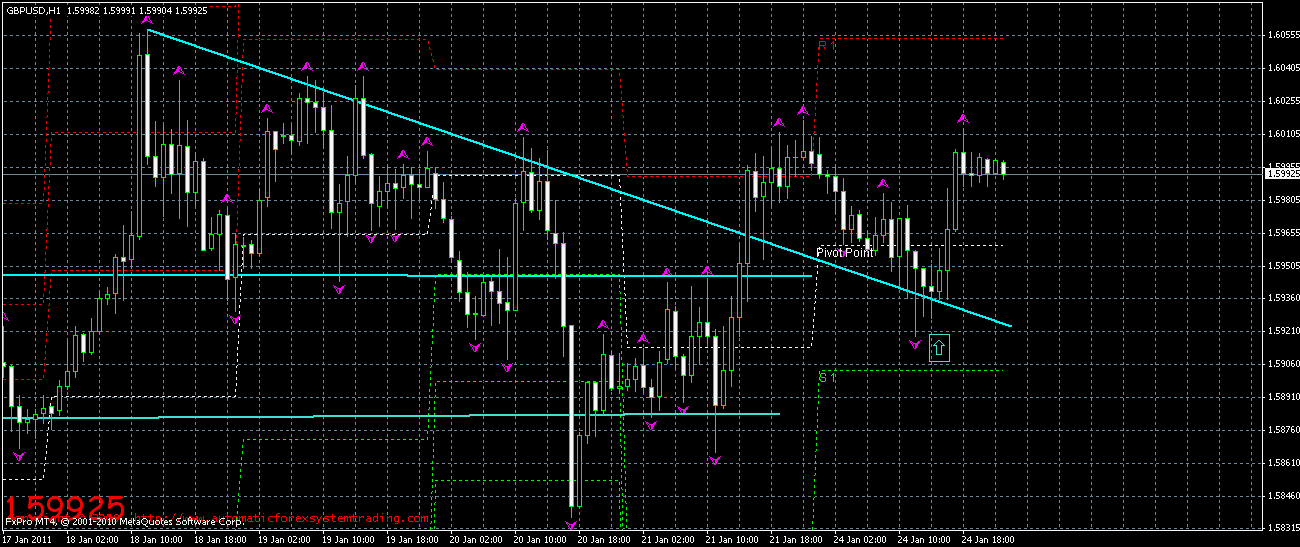This screenshot has width=1300, height=547.
Task: Click price axis value 1.60105
Action: [1282, 134]
